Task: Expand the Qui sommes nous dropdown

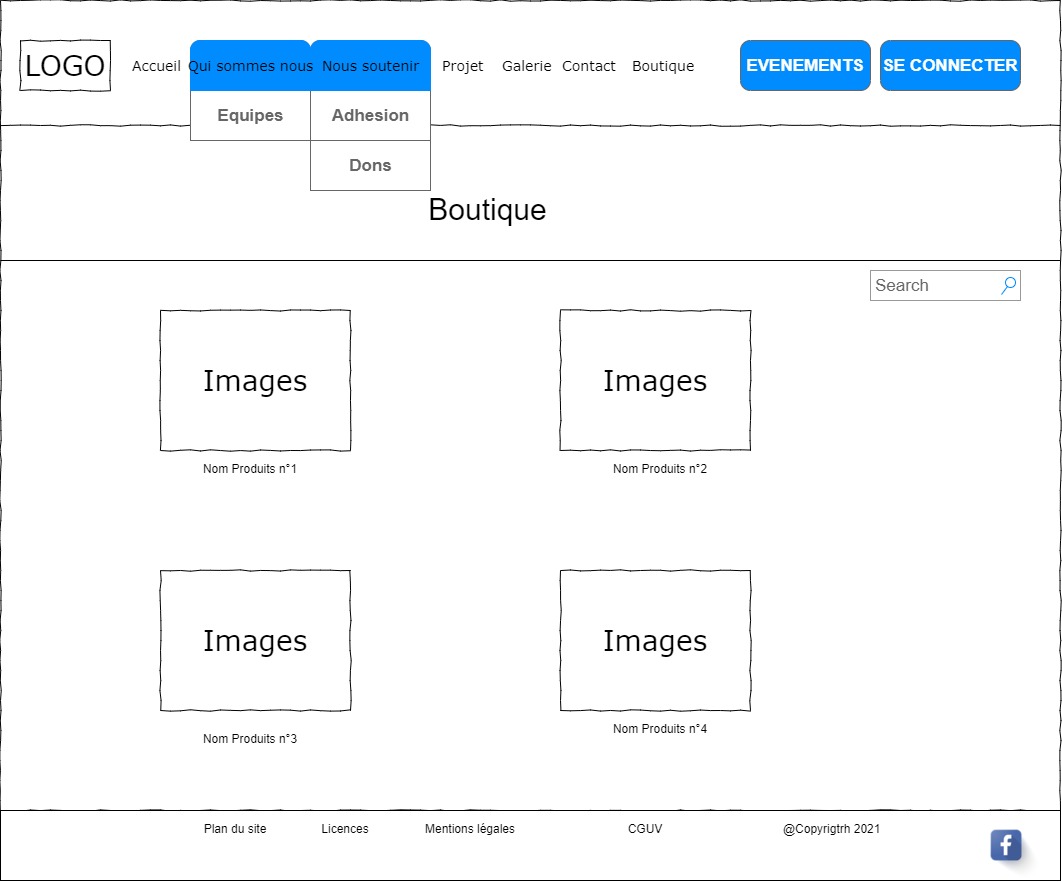Action: click(x=250, y=66)
